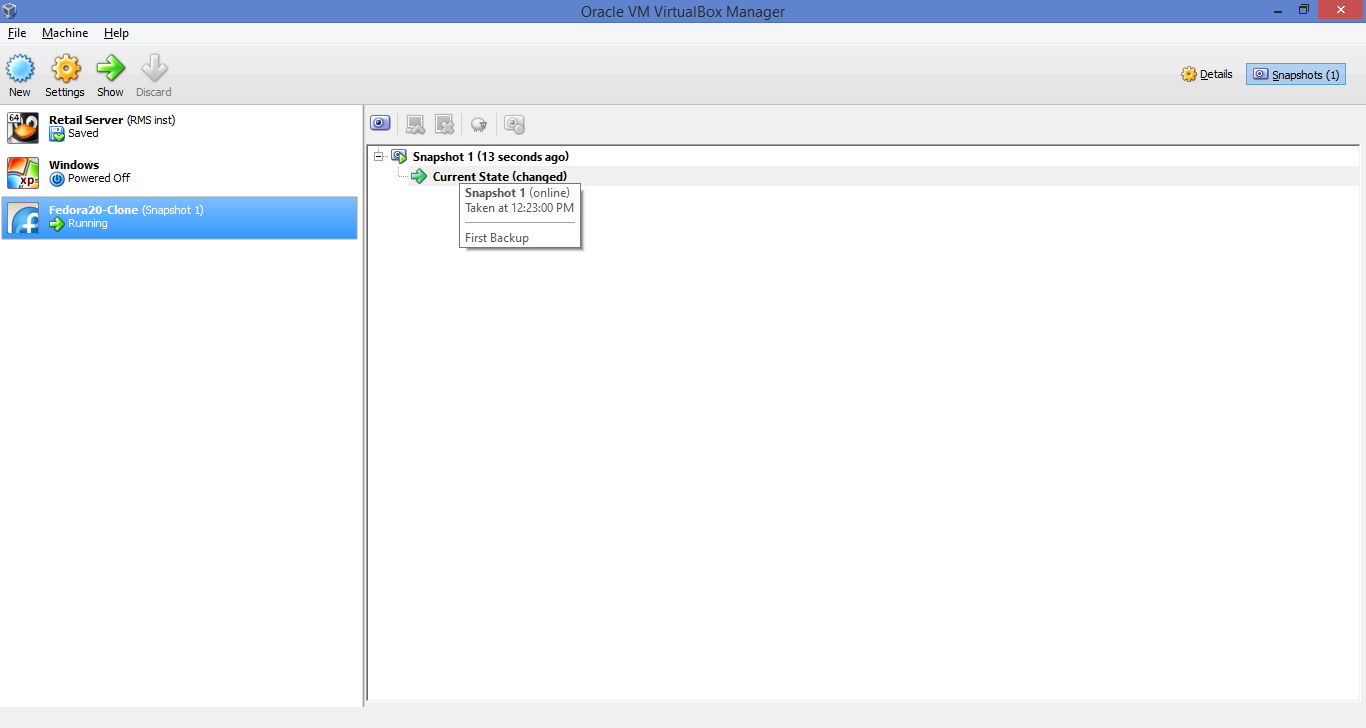Select the Fedora20-Clone machine name
The width and height of the screenshot is (1366, 728).
(94, 210)
